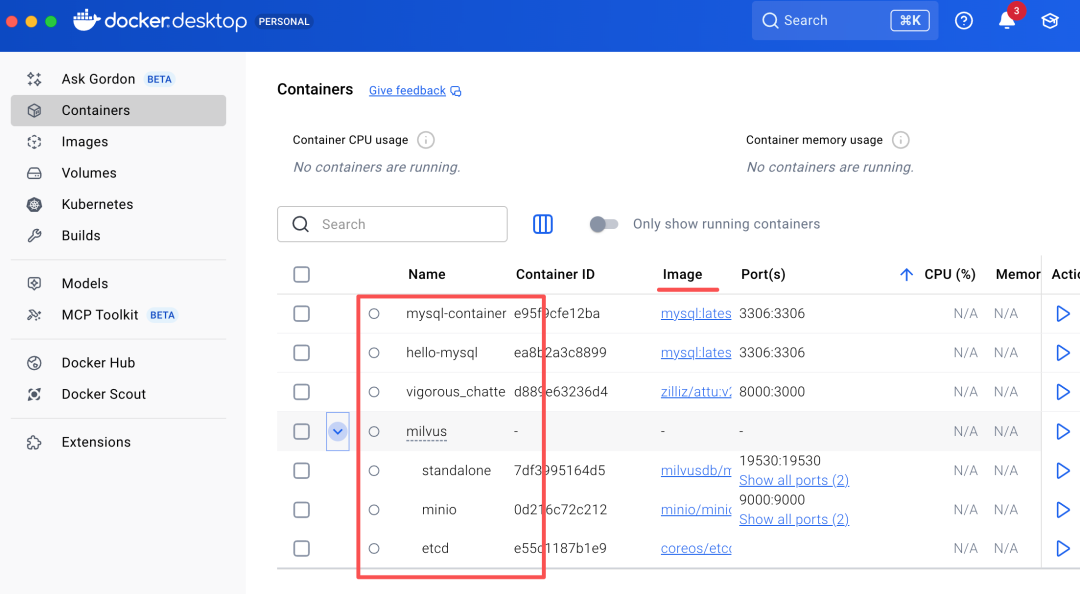Viewport: 1080px width, 594px height.
Task: Toggle Only show running containers switch
Action: coord(604,224)
